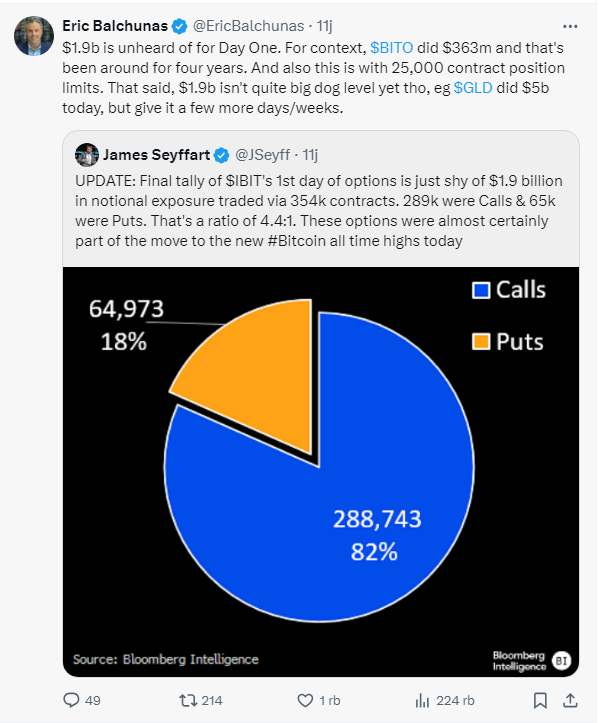Click James Seyffart verified badge
Screen dimensions: 599x723
(x=222, y=155)
